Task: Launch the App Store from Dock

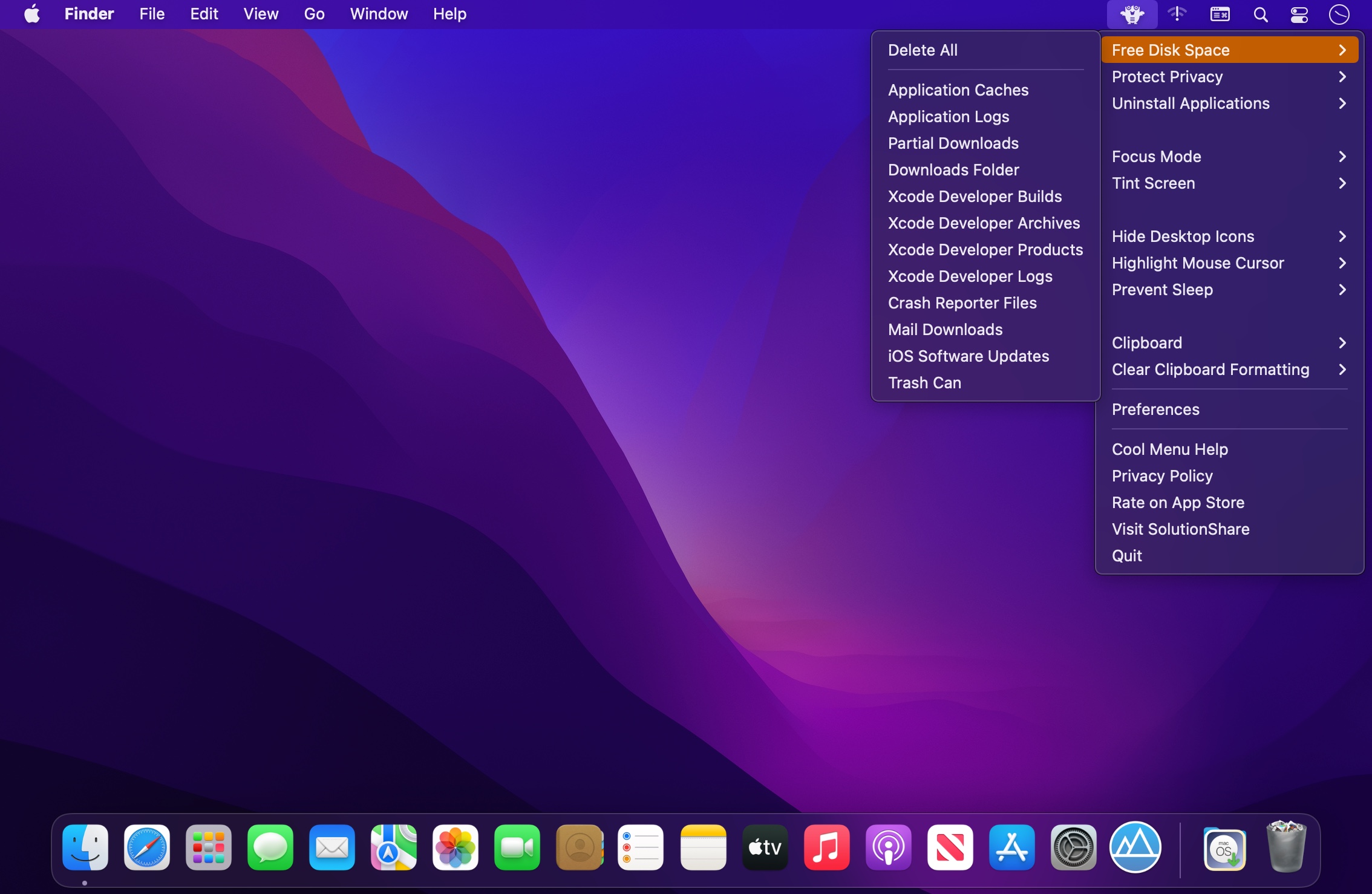Action: [1011, 847]
